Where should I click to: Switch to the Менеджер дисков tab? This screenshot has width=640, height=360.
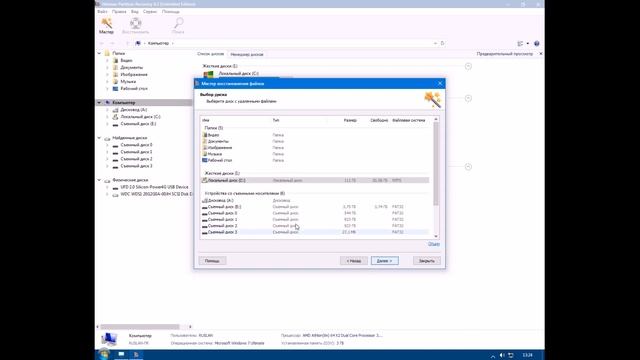coord(247,54)
